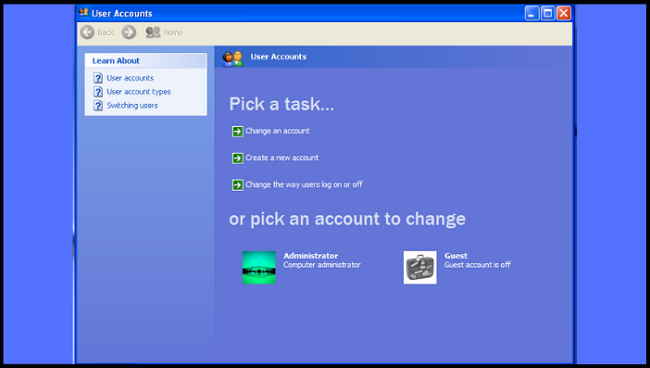Close the User Accounts window
Screen dimensions: 650x368
click(x=564, y=13)
